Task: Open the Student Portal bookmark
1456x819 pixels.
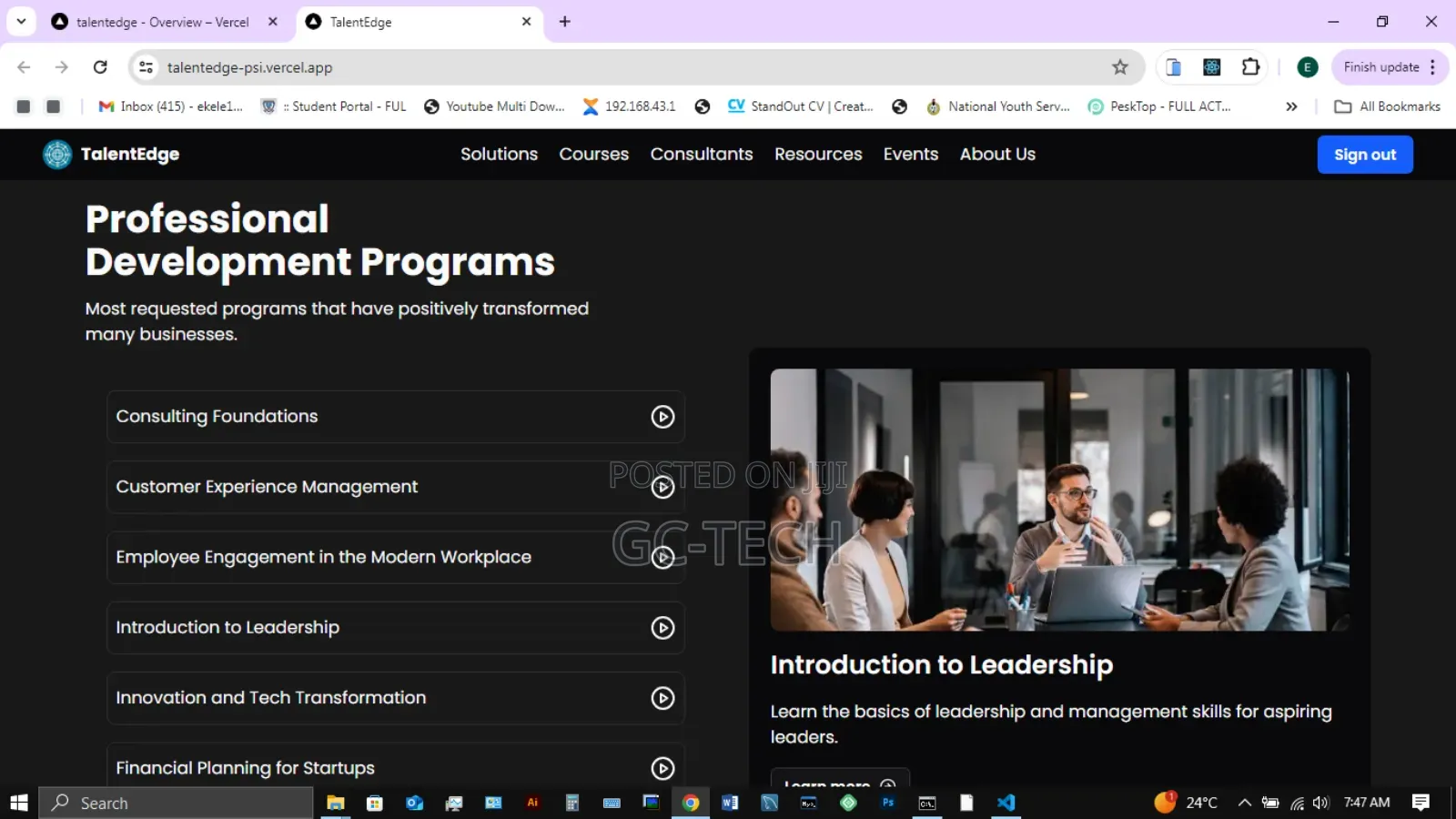Action: pos(334,106)
